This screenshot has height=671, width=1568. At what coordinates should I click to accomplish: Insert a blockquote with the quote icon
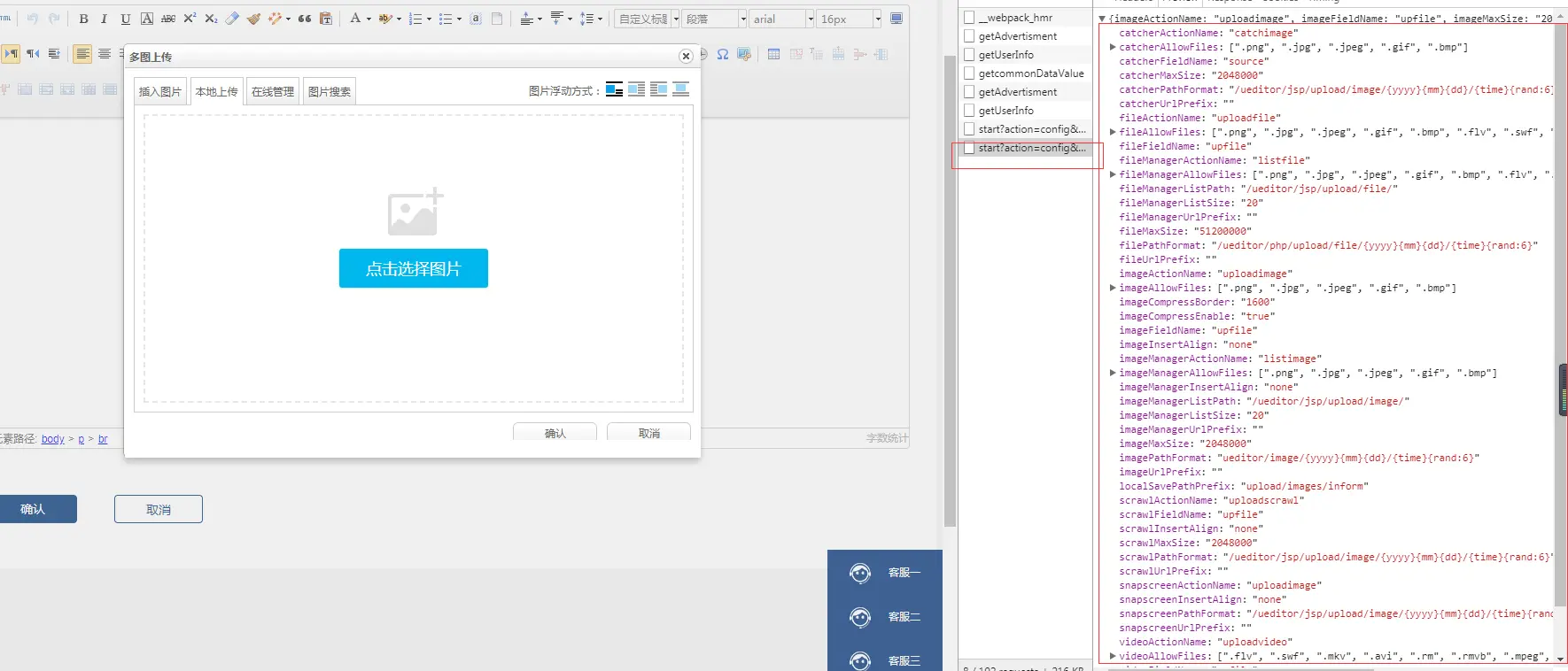point(305,19)
